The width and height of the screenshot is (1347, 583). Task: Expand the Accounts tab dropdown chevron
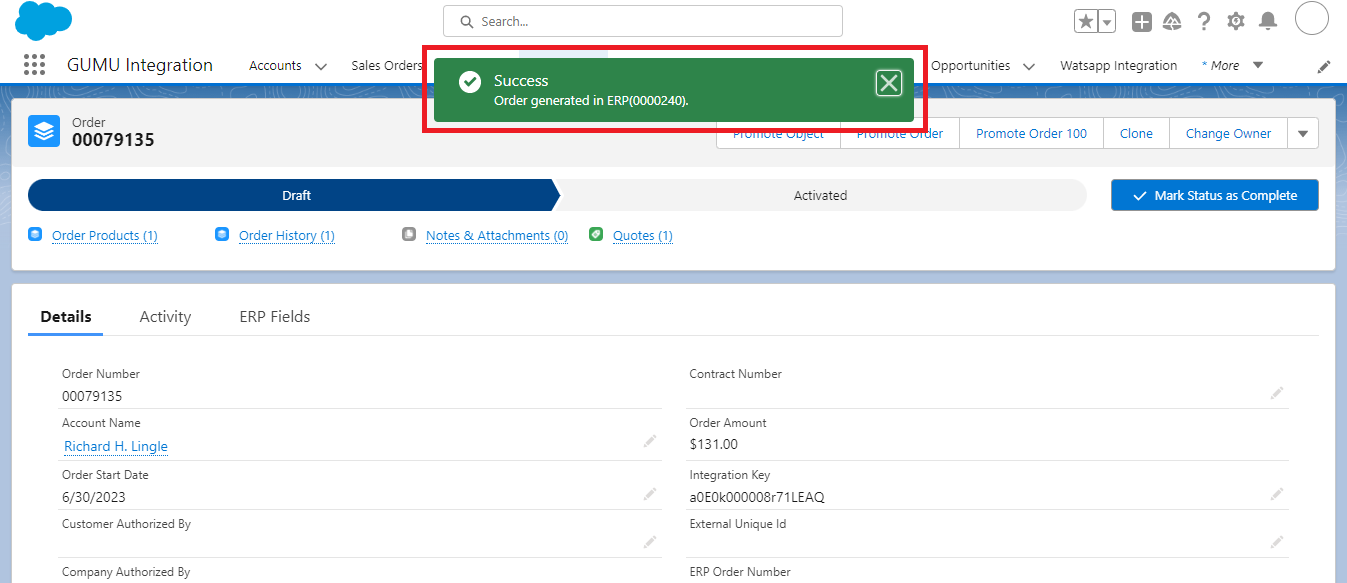pyautogui.click(x=321, y=66)
